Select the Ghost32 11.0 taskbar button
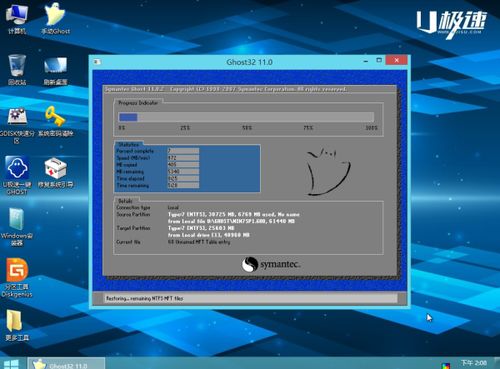The height and width of the screenshot is (369, 500). (x=66, y=363)
